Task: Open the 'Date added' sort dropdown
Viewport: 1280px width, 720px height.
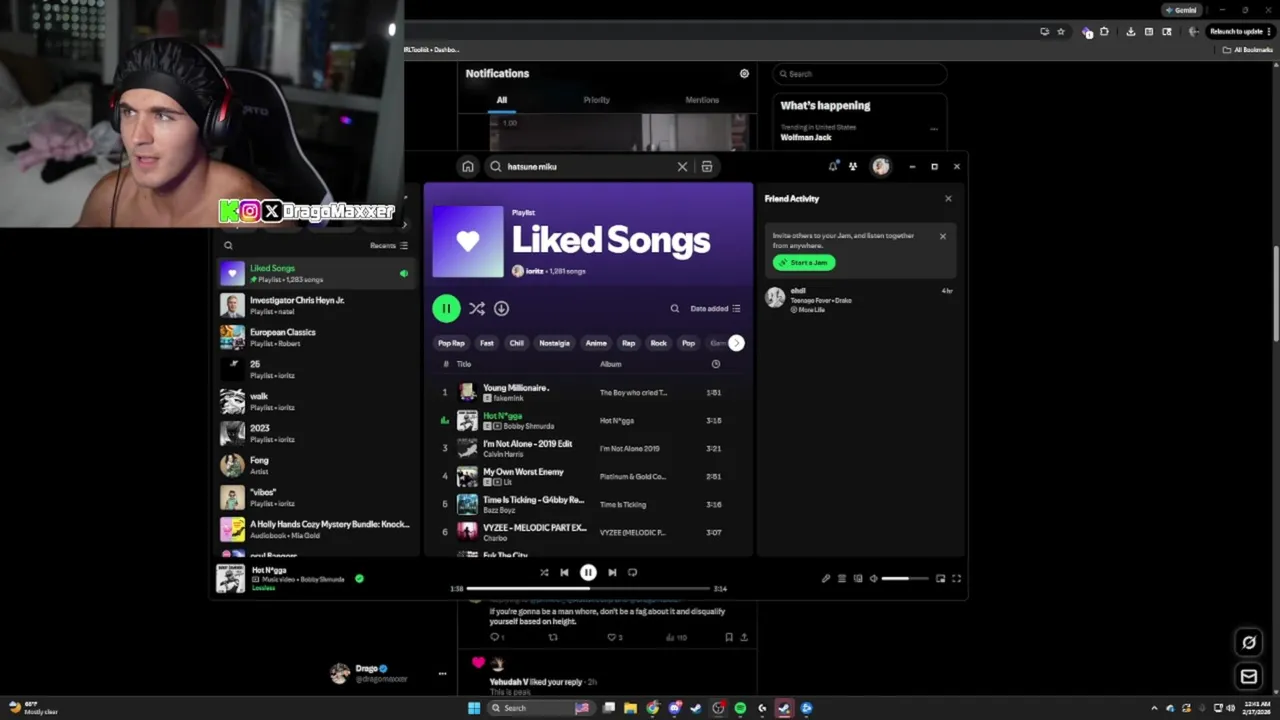Action: (715, 309)
